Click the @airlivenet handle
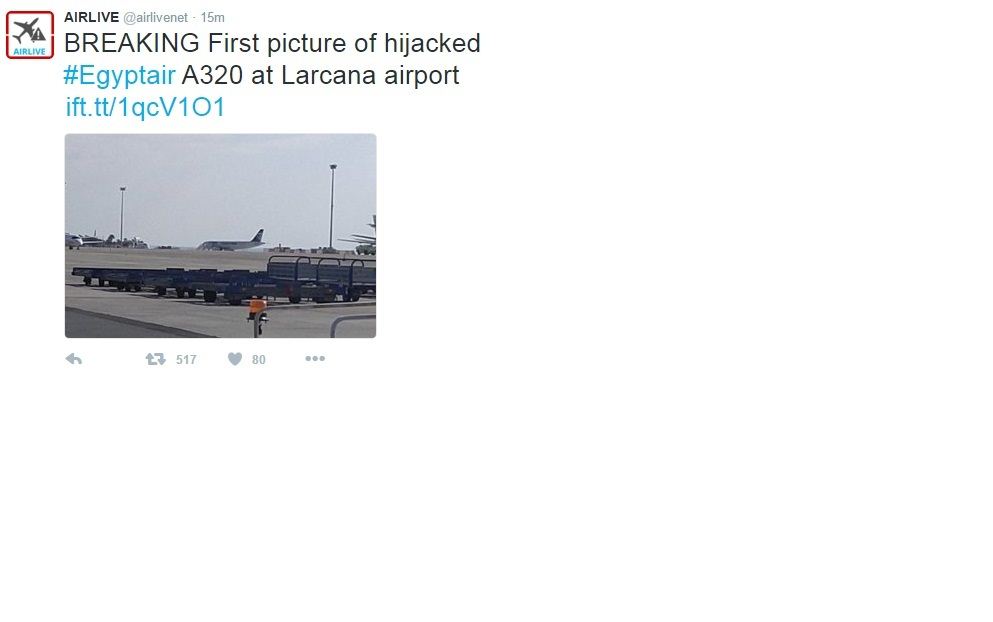This screenshot has width=993, height=622. 158,17
